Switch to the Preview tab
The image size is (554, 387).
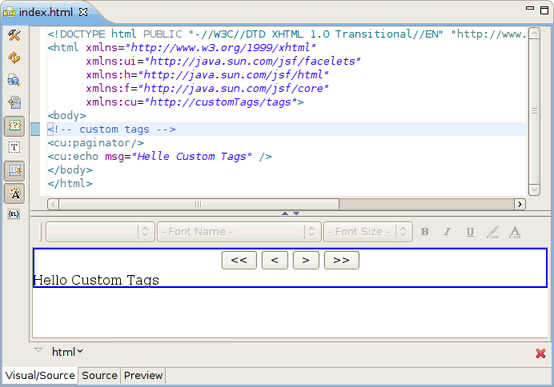click(143, 375)
